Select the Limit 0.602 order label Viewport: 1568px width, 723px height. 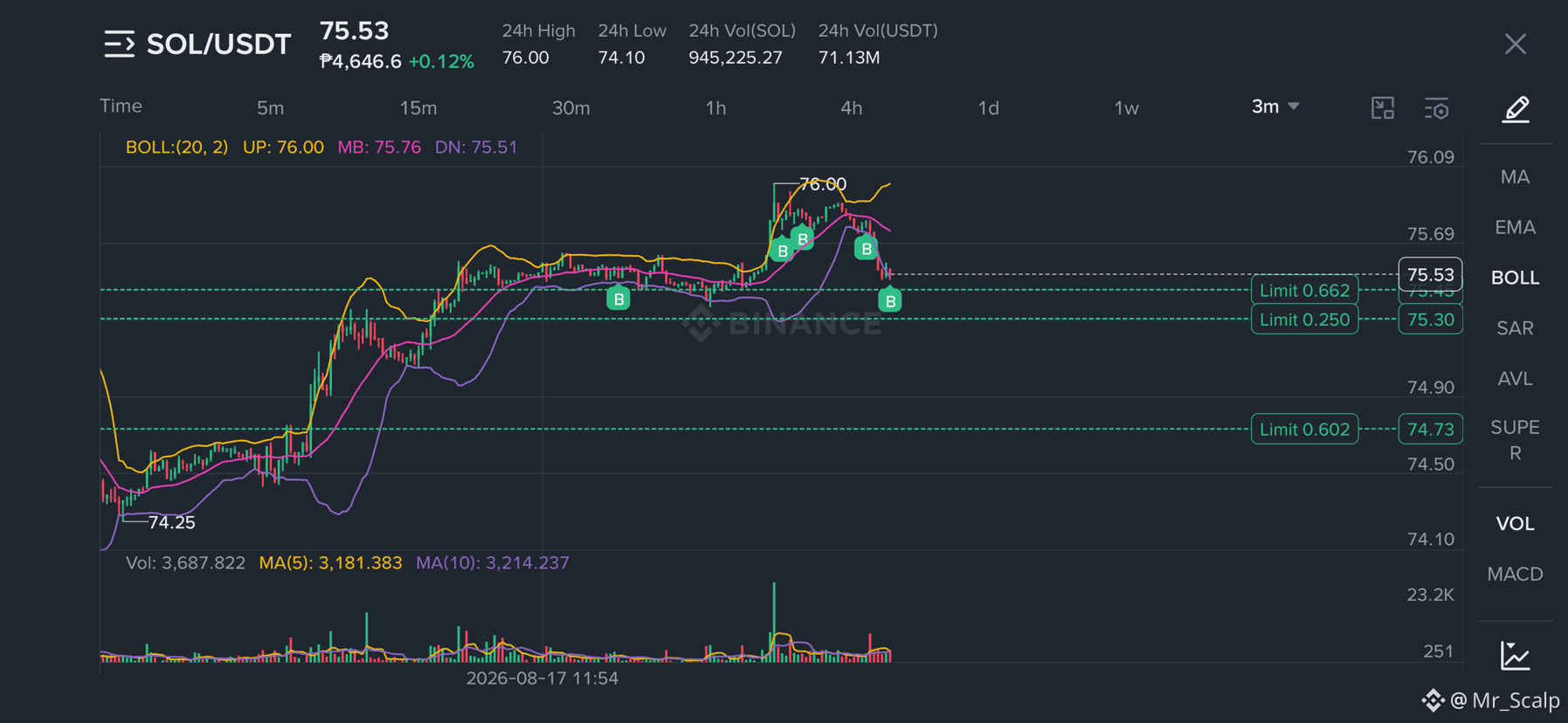(1304, 429)
